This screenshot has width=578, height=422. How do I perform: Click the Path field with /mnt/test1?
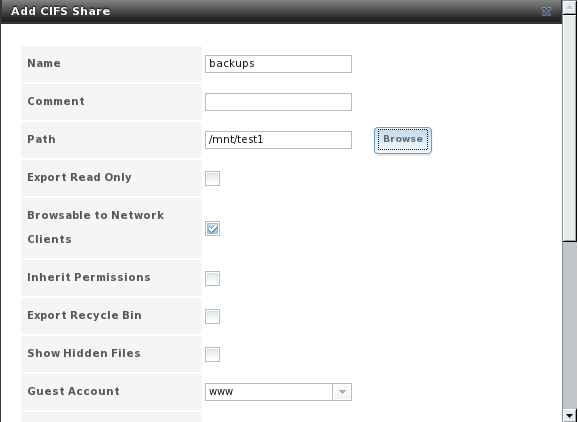pyautogui.click(x=278, y=140)
